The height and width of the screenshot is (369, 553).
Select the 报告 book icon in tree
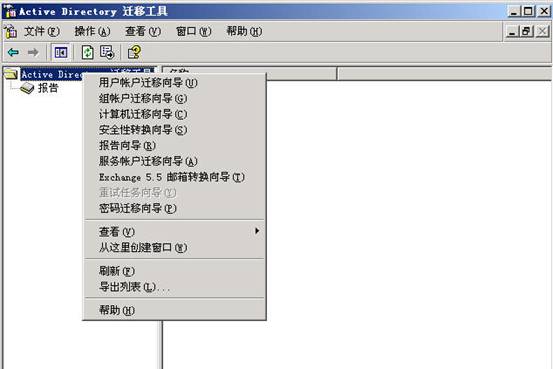(x=27, y=88)
